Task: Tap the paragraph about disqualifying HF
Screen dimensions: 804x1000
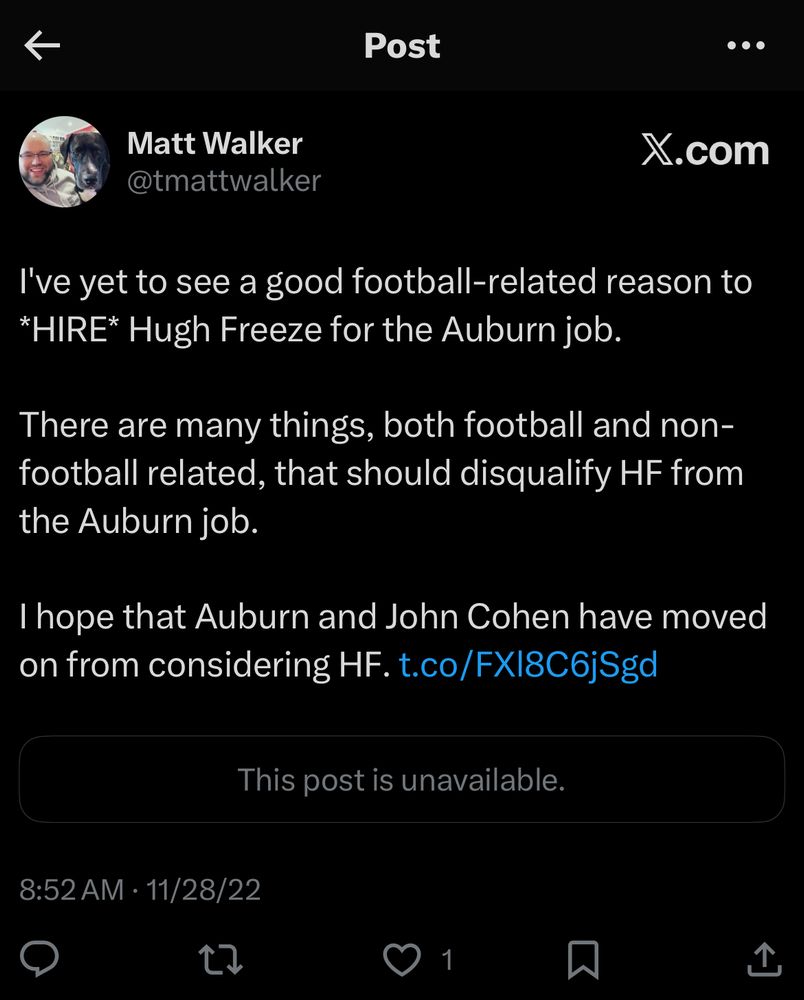Action: (381, 473)
